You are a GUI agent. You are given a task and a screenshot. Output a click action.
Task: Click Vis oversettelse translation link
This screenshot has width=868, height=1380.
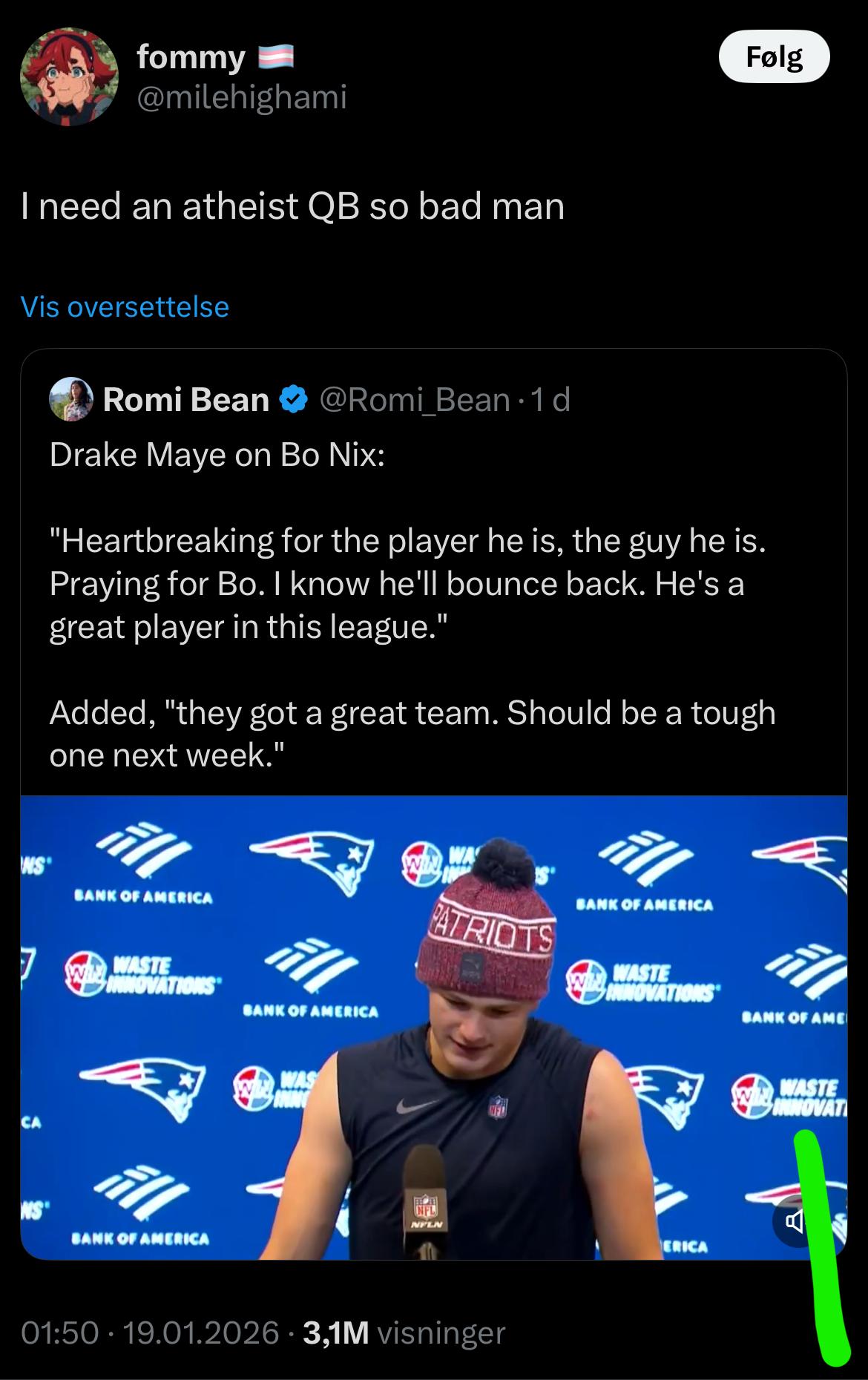tap(125, 306)
